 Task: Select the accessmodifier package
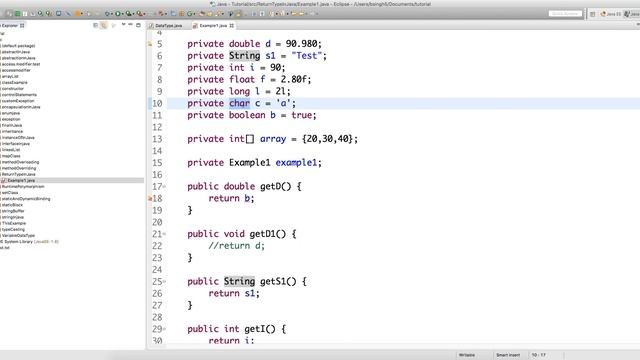point(16,70)
